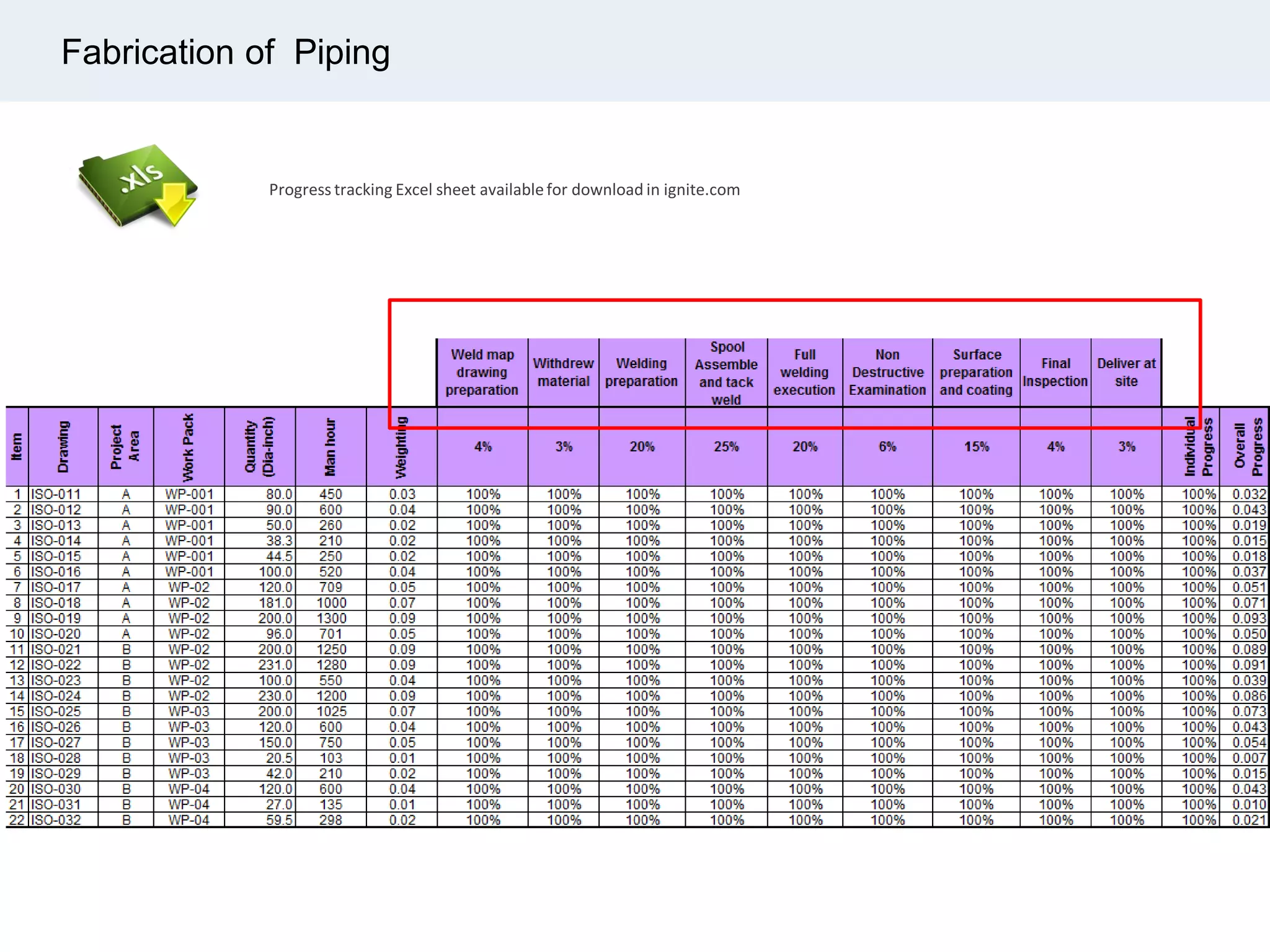Click the 'Fabrication of Piping' slide title
The width and height of the screenshot is (1270, 952).
pos(226,53)
